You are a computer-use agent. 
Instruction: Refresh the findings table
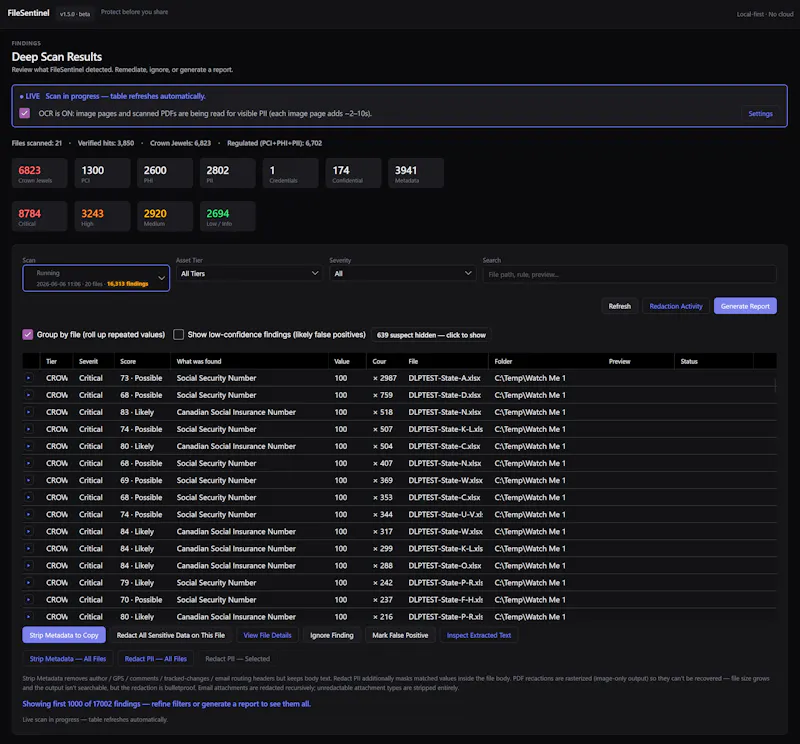tap(619, 306)
